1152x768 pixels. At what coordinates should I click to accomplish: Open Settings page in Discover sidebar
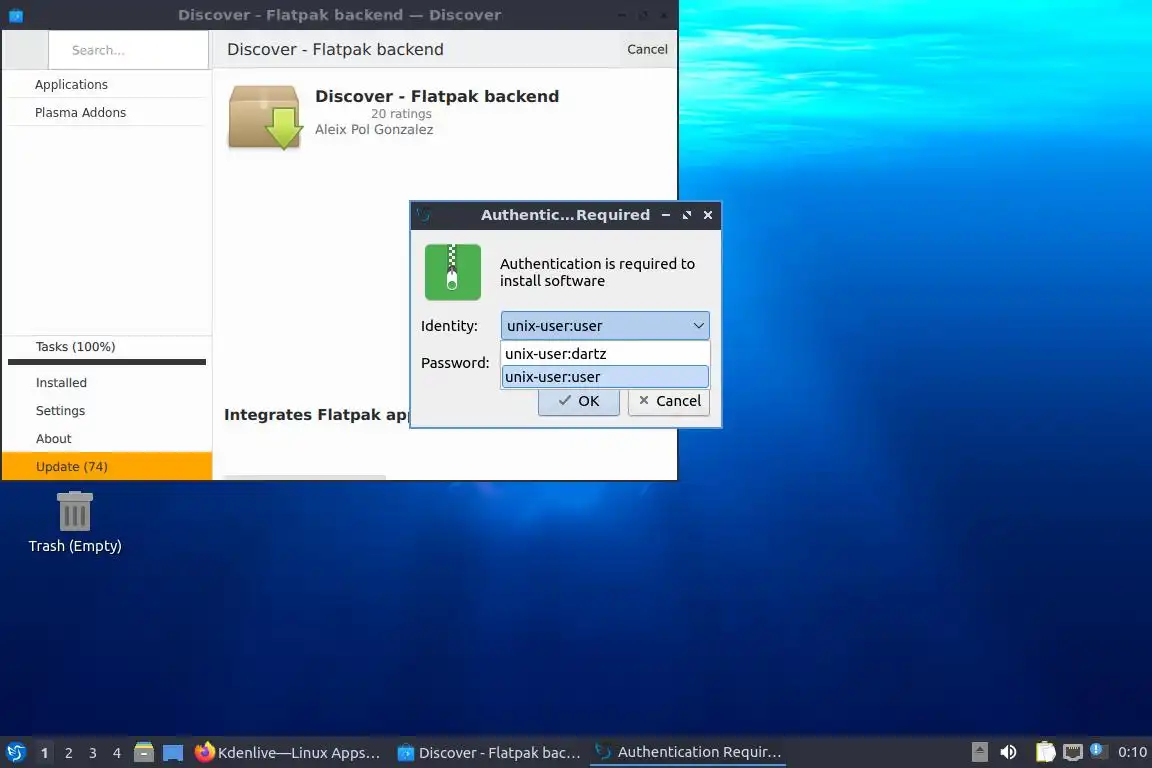(107, 411)
